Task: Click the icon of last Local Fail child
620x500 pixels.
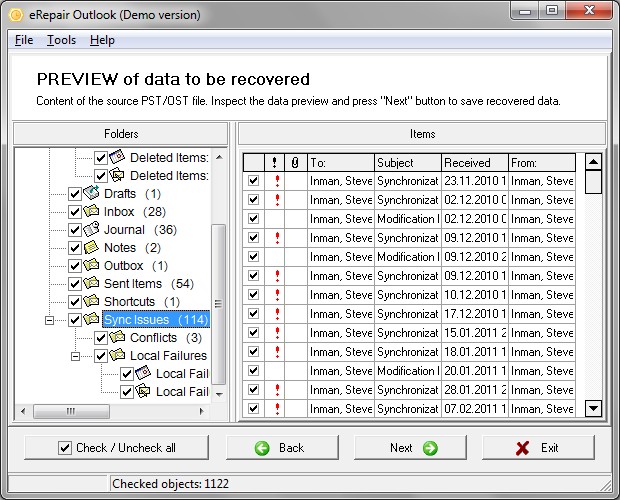Action: coord(143,391)
